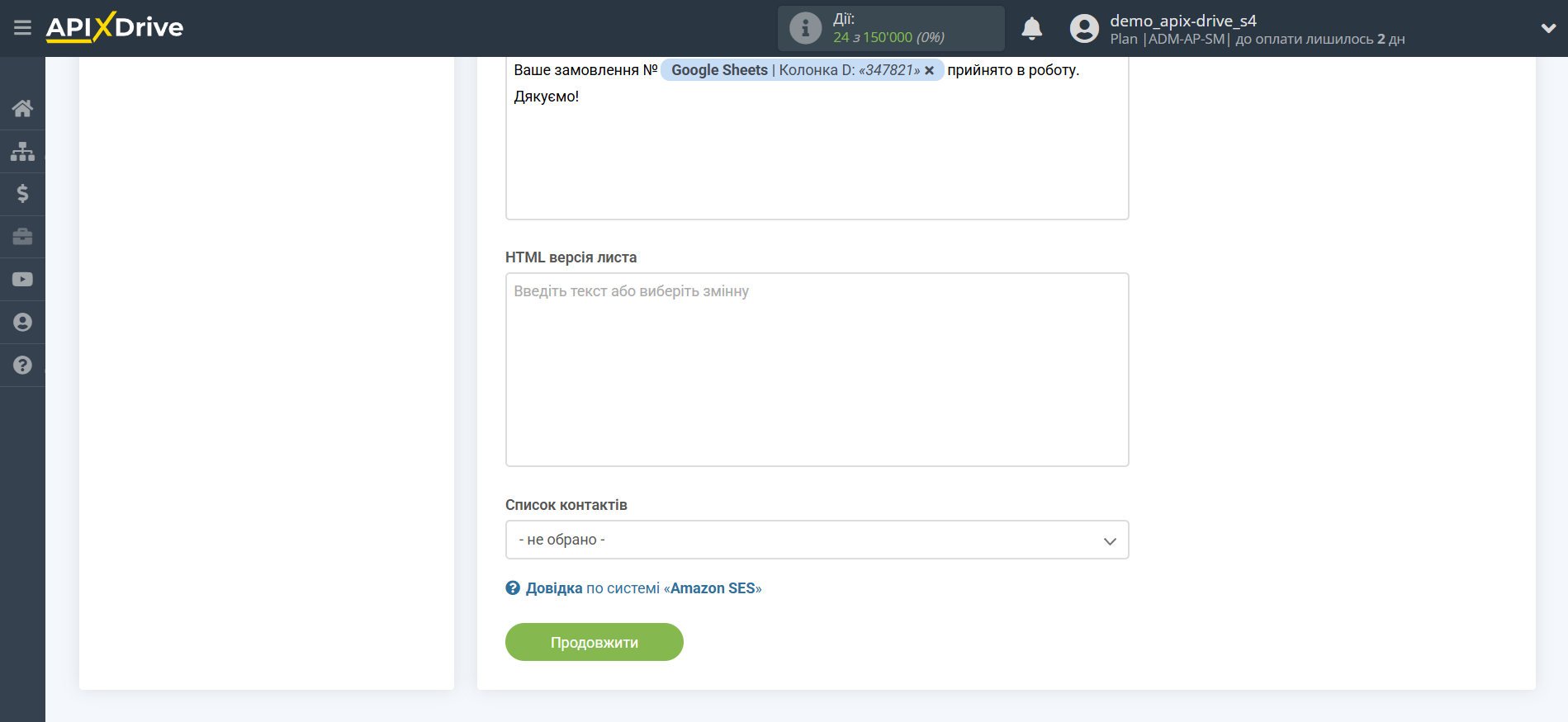Expand the account menu chevron

1548,28
